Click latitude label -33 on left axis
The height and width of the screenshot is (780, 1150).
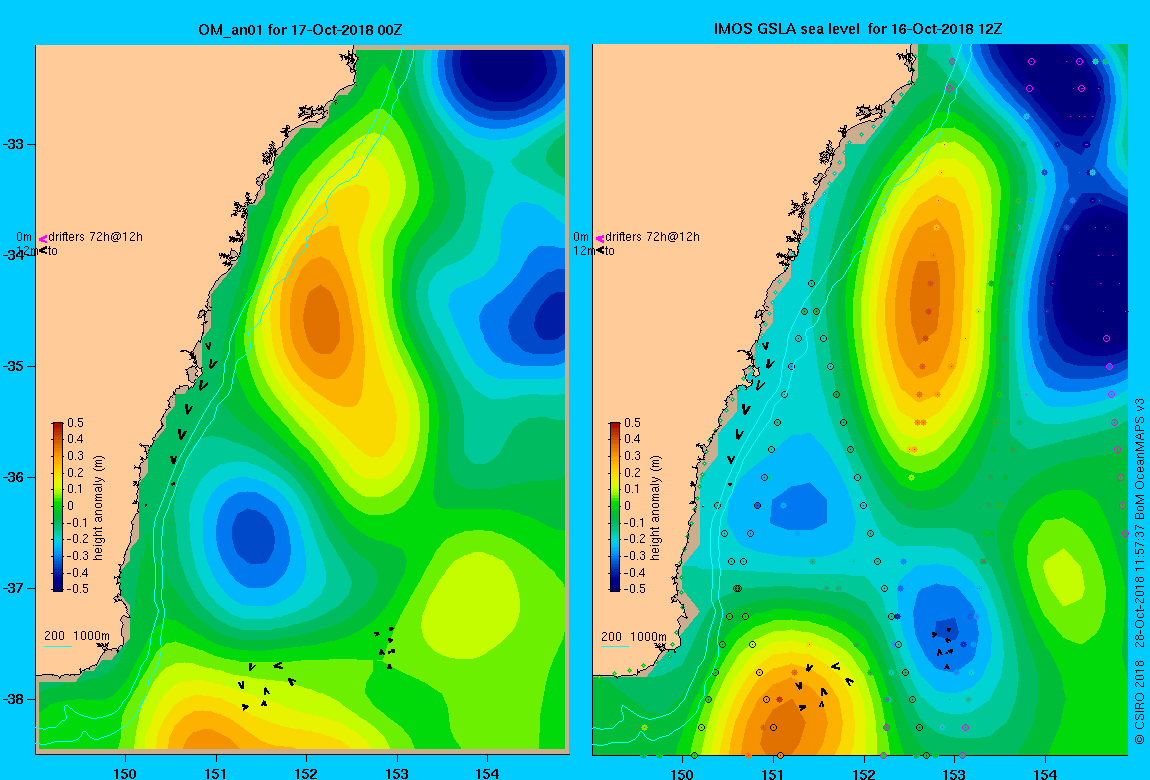14,144
